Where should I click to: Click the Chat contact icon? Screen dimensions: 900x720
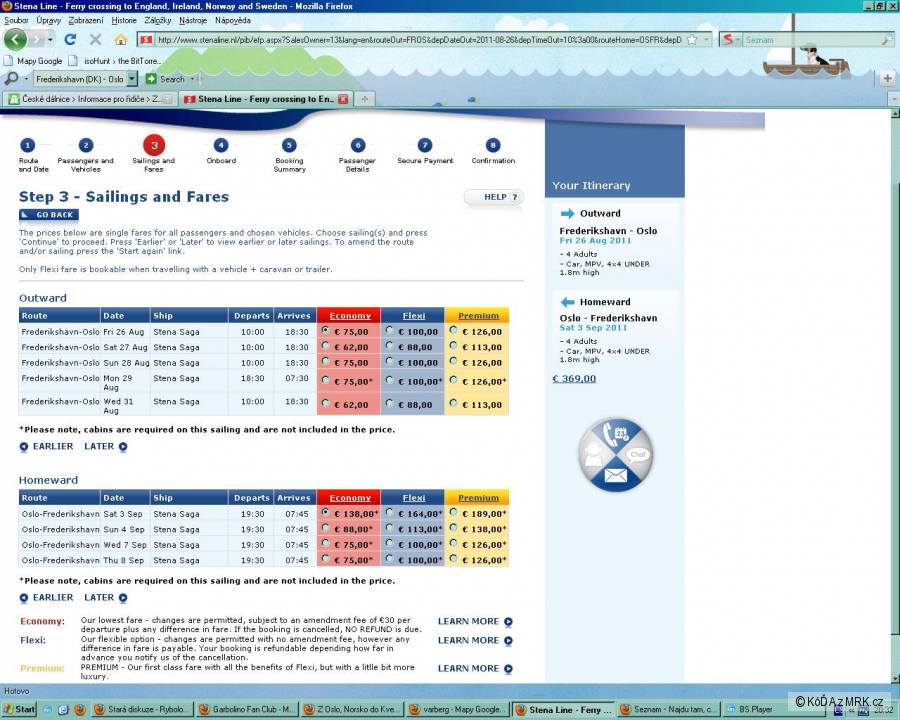638,454
